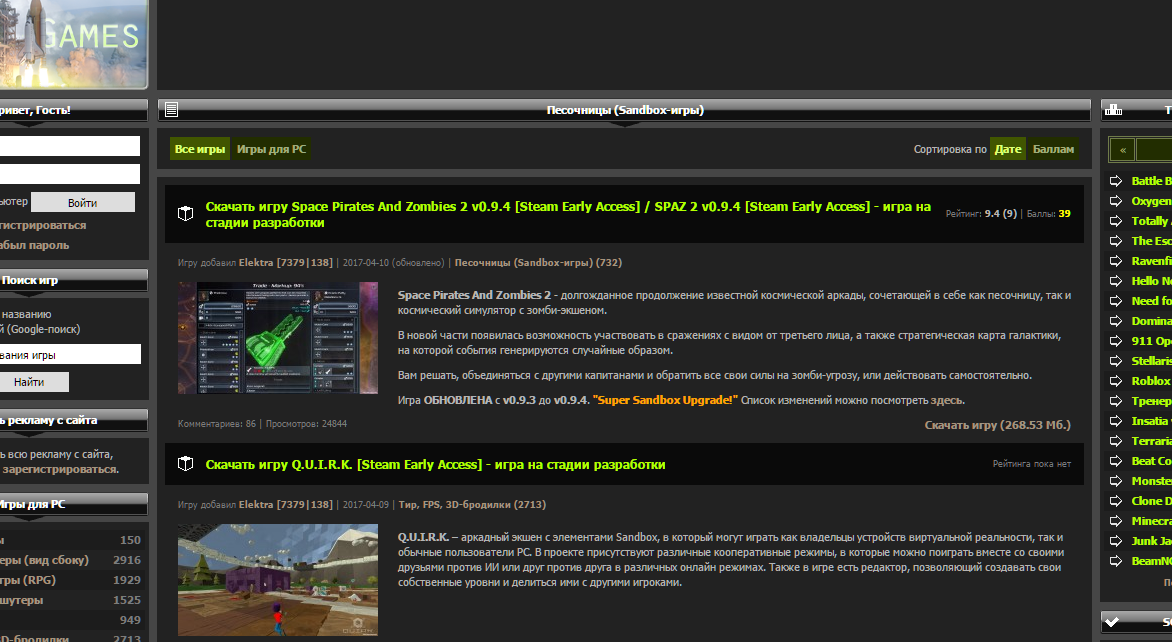Open the Тир, FPS, 3D-бродилки (2713) category link
Screen dimensions: 1172x642
pyautogui.click(x=472, y=504)
